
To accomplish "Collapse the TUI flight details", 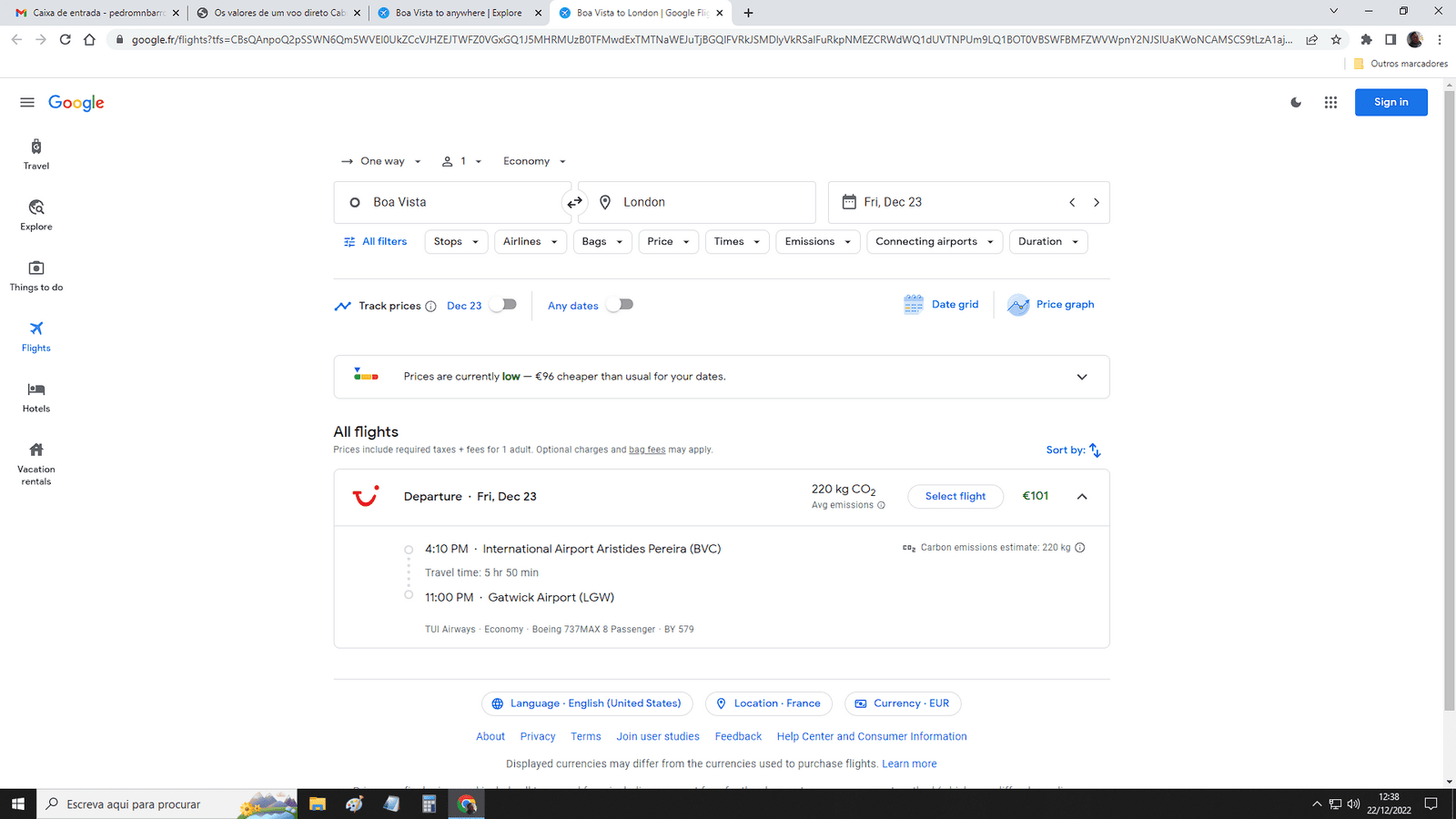I will 1082,497.
